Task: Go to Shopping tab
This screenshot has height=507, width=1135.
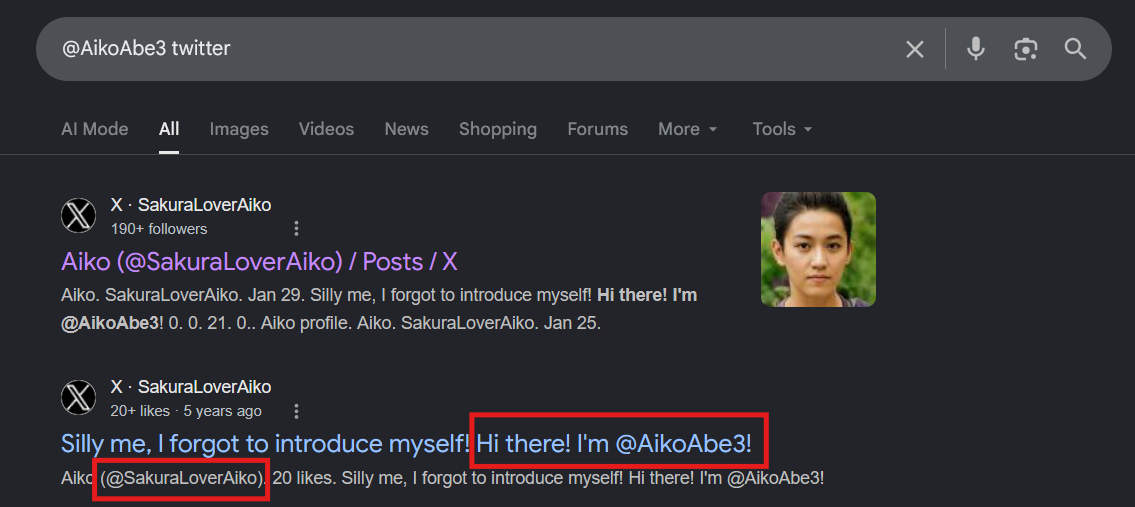Action: (498, 129)
